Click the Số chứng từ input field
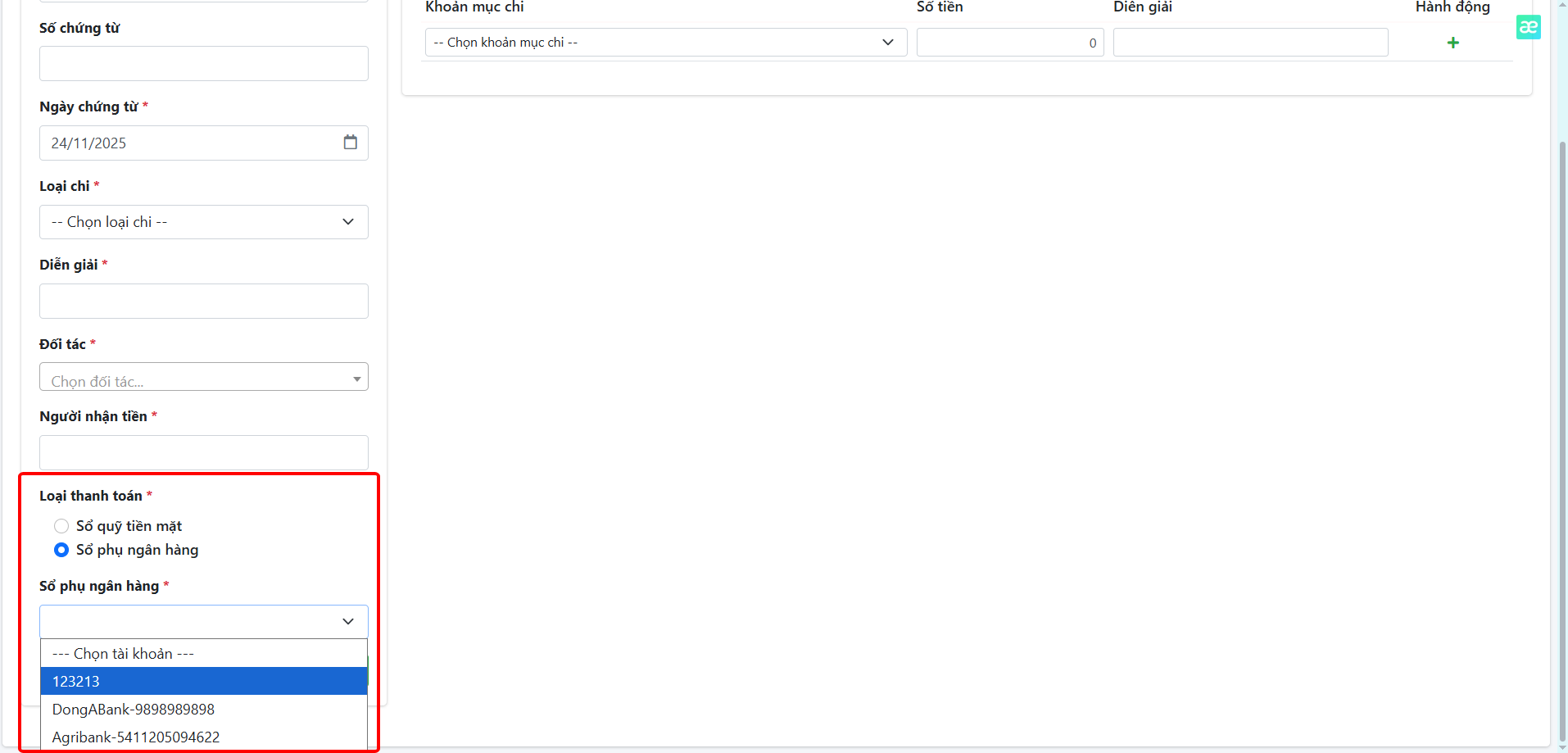The width and height of the screenshot is (1568, 753). click(x=203, y=64)
